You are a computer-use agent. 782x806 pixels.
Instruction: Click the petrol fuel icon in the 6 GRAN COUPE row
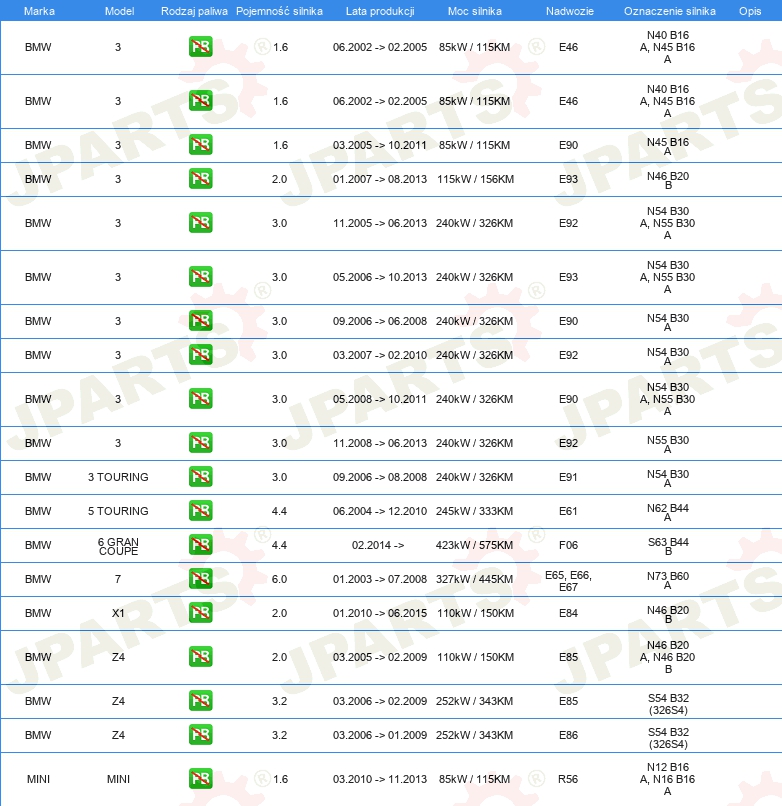[x=201, y=544]
